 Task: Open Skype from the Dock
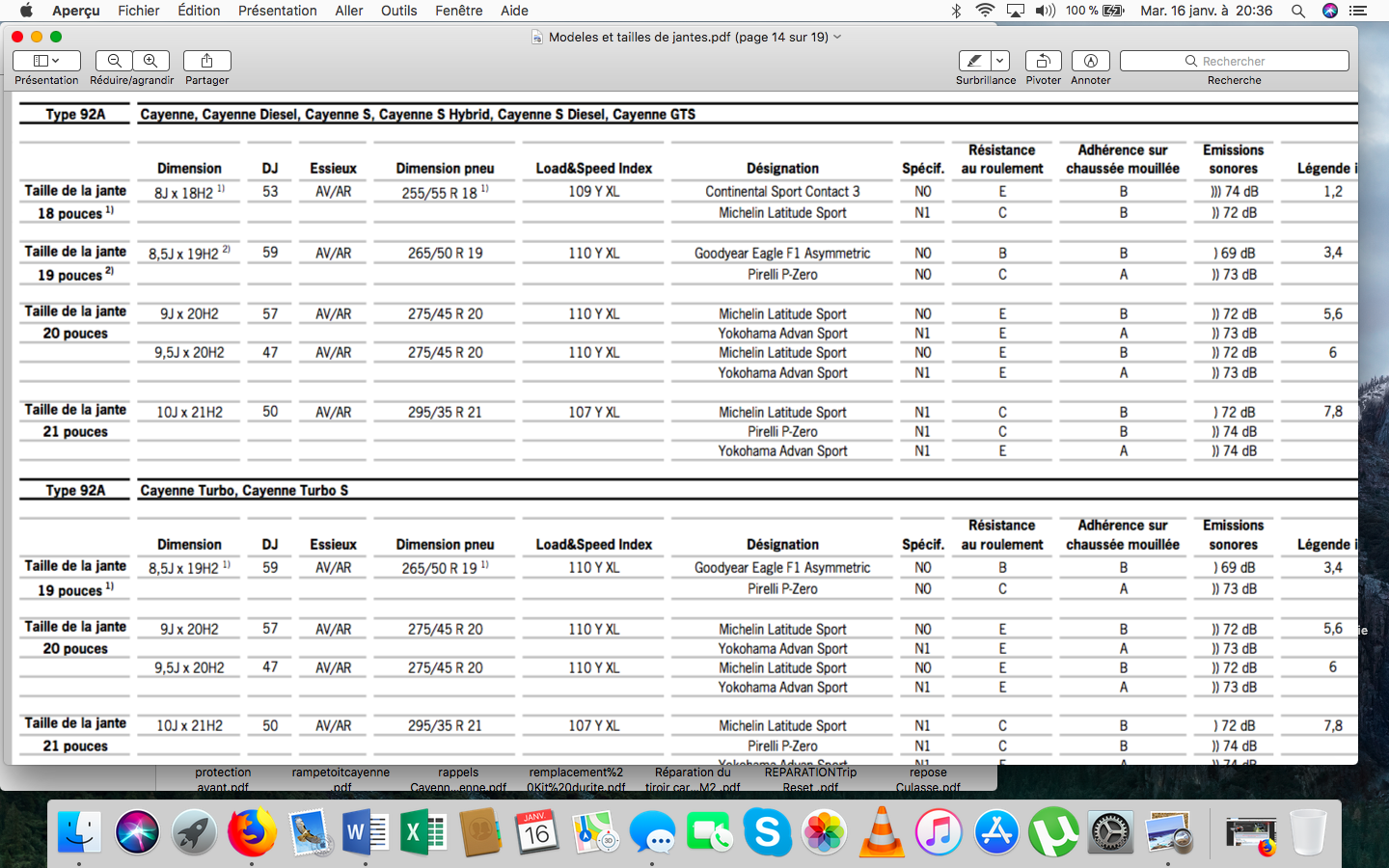pos(768,831)
